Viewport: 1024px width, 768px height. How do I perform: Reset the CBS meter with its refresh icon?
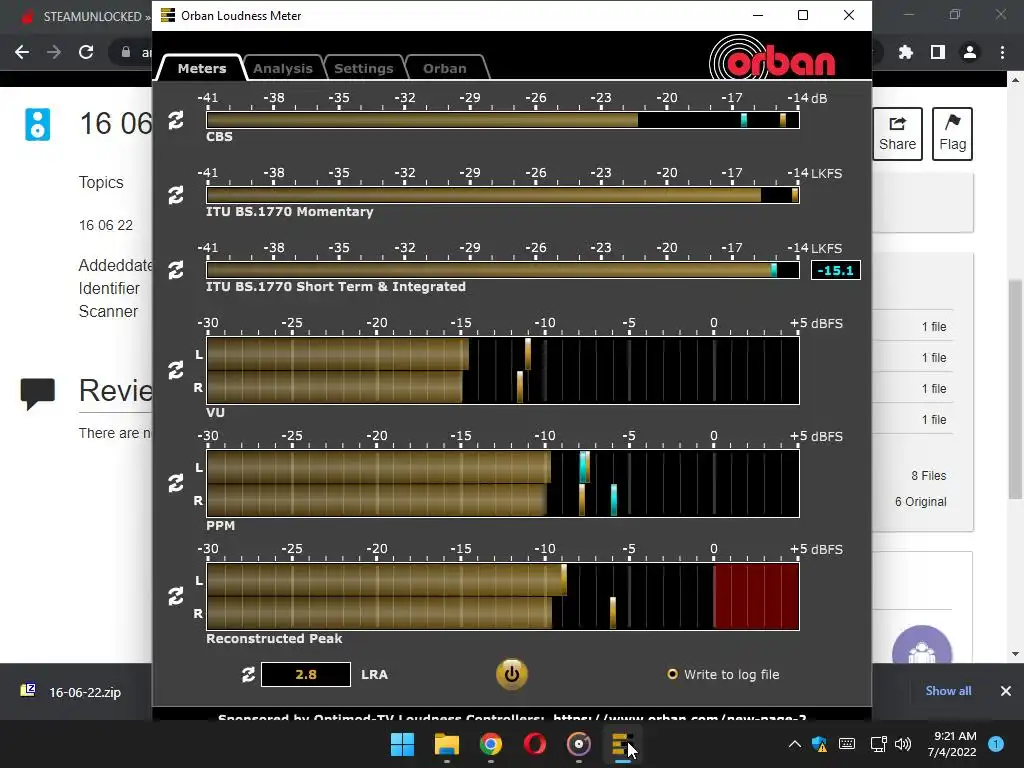(176, 120)
